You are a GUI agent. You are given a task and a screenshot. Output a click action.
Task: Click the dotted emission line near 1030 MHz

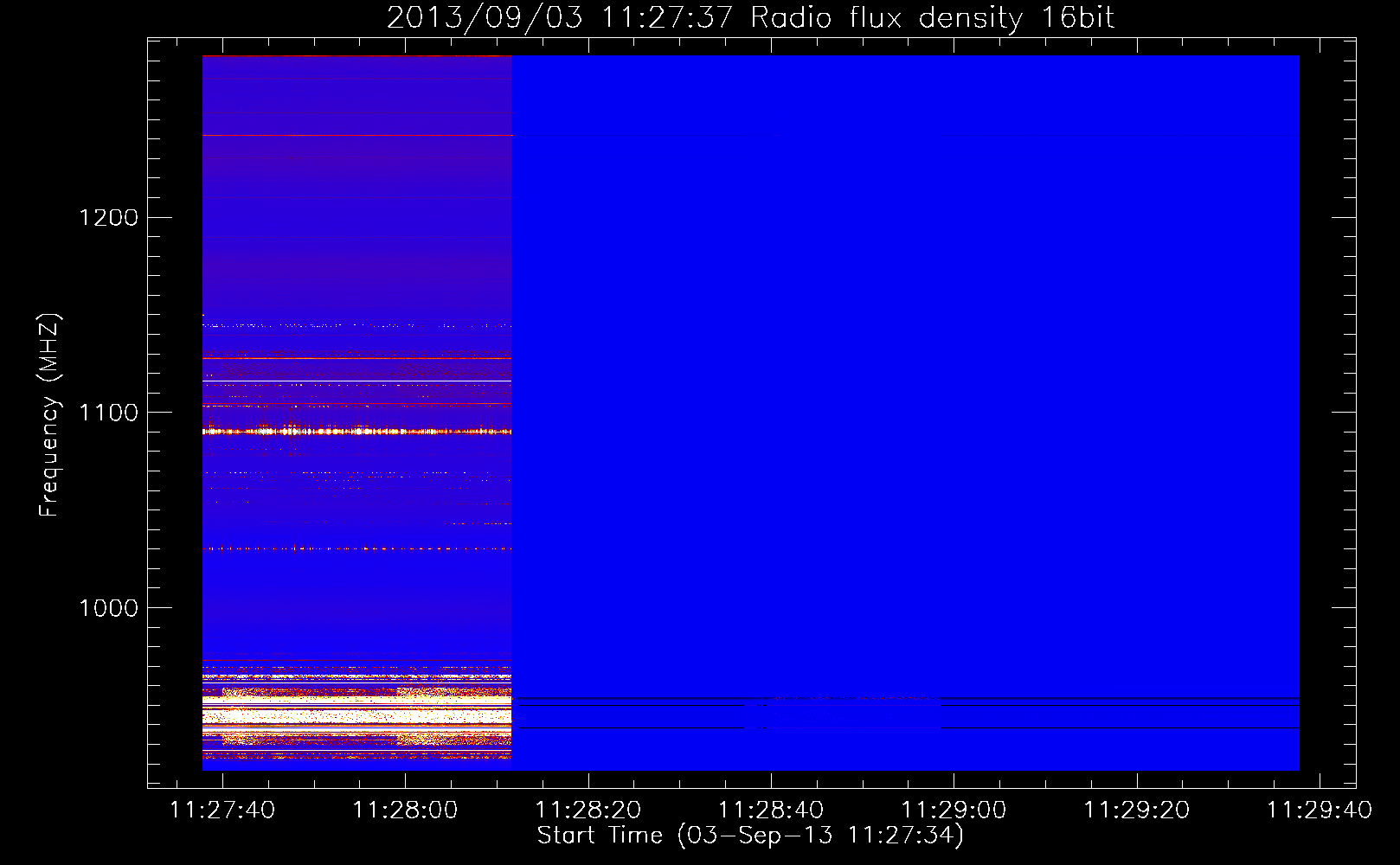[356, 548]
